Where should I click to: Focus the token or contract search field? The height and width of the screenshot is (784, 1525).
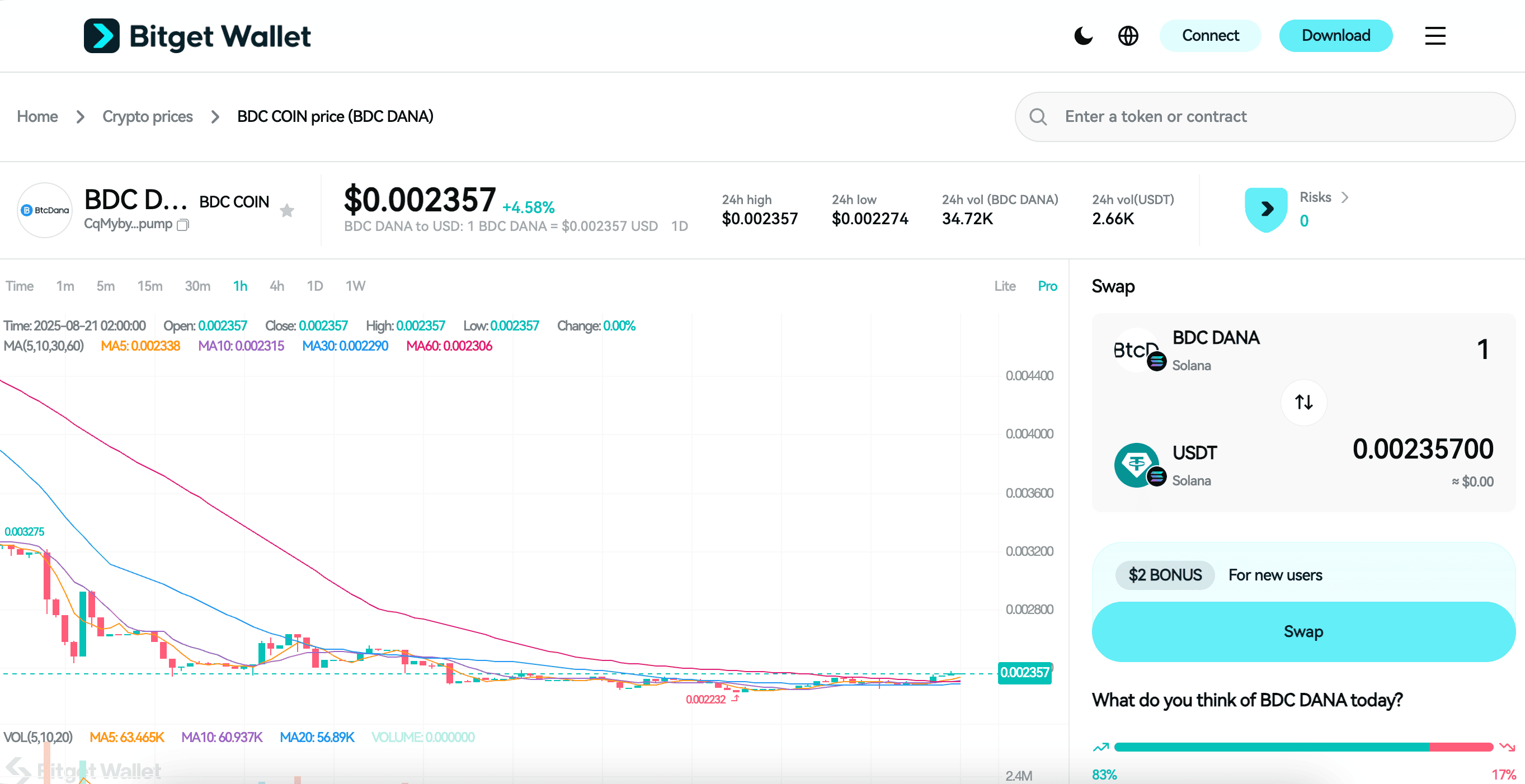(x=1264, y=116)
